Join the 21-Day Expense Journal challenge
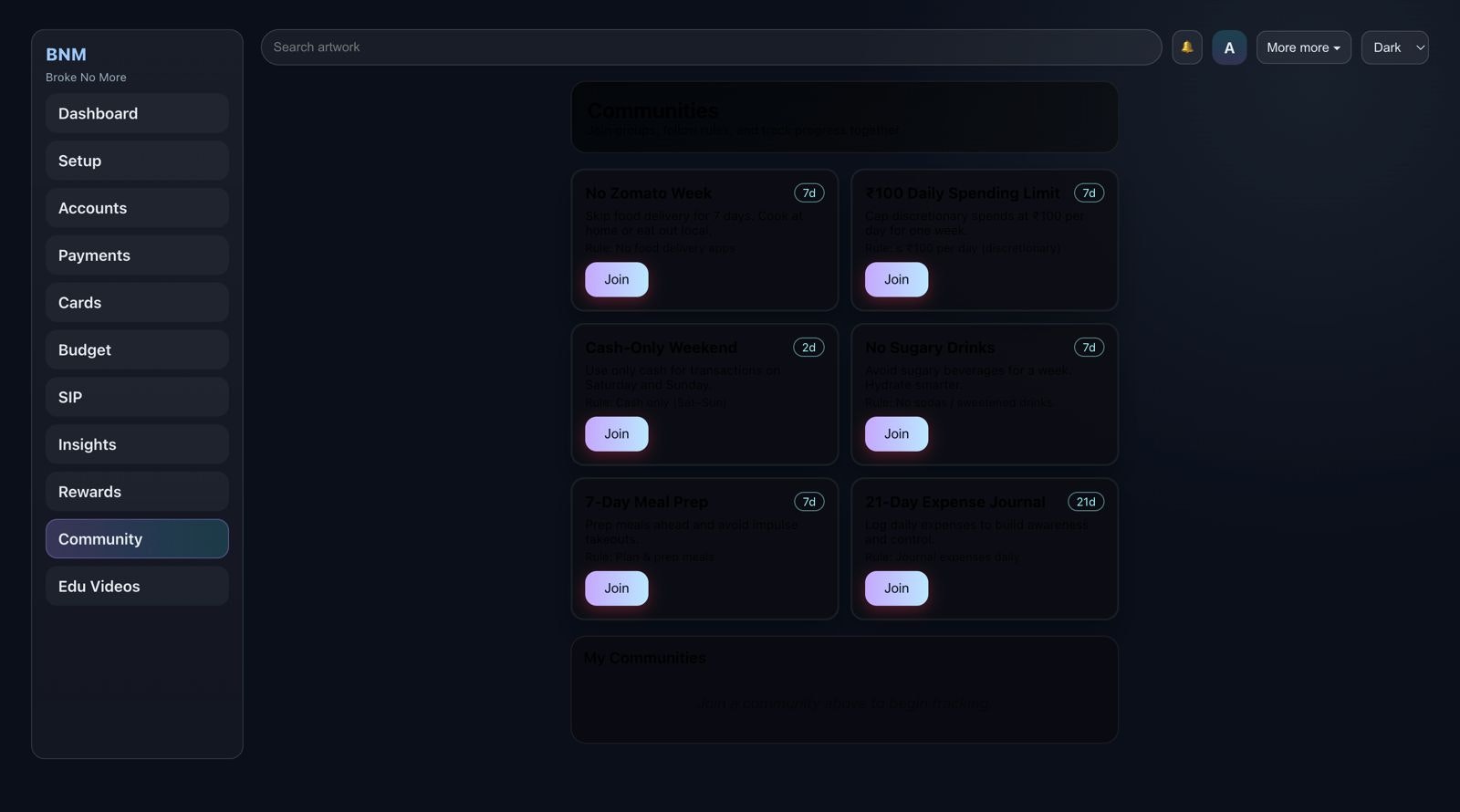Viewport: 1460px width, 812px height. pos(896,588)
